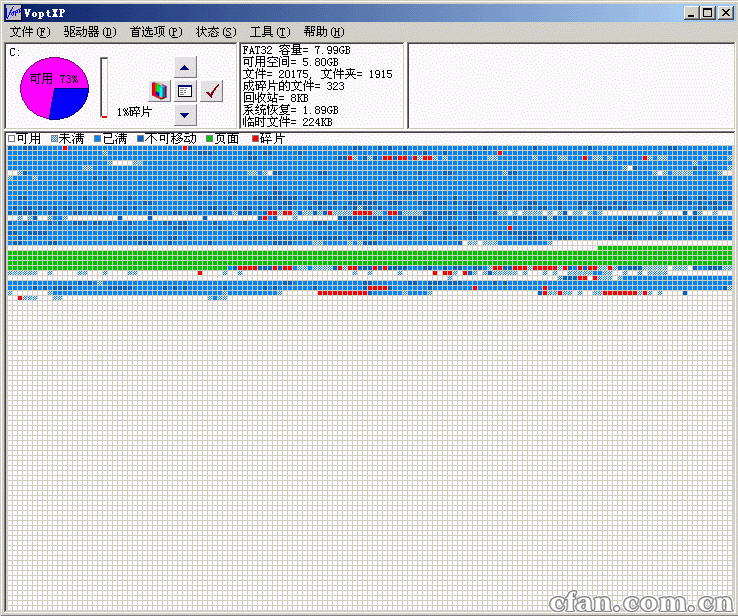The height and width of the screenshot is (616, 738).
Task: Expand the 工具 (T) menu
Action: (269, 32)
